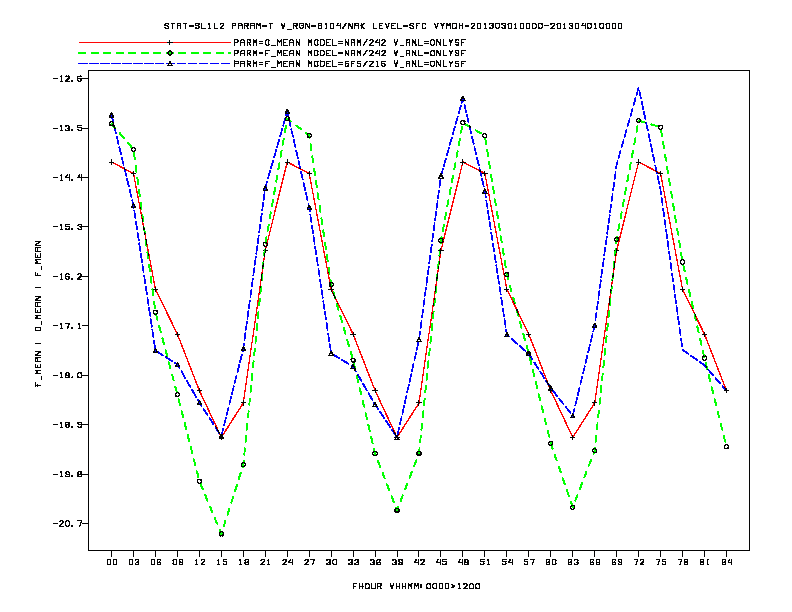Click the blue line peak at hour 72
Viewport: 792px width, 612px height.
[638, 88]
